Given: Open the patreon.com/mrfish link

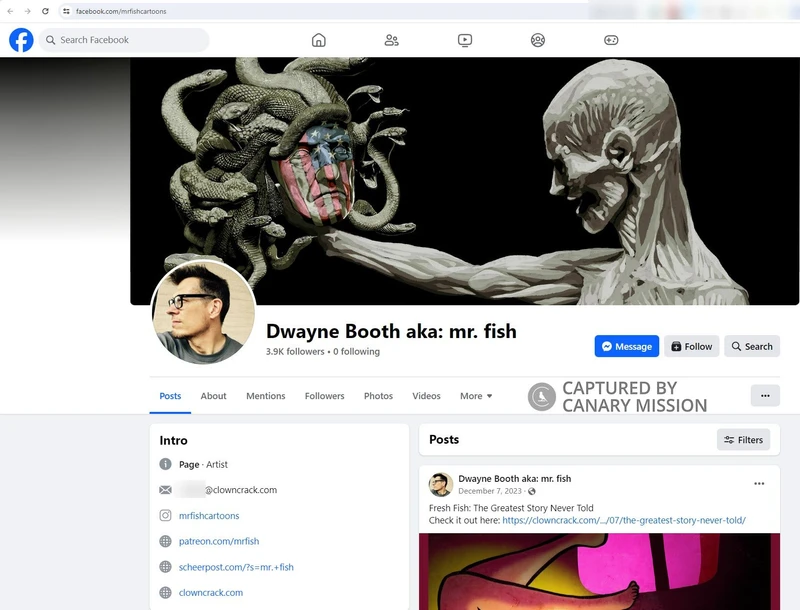Looking at the screenshot, I should (x=218, y=540).
